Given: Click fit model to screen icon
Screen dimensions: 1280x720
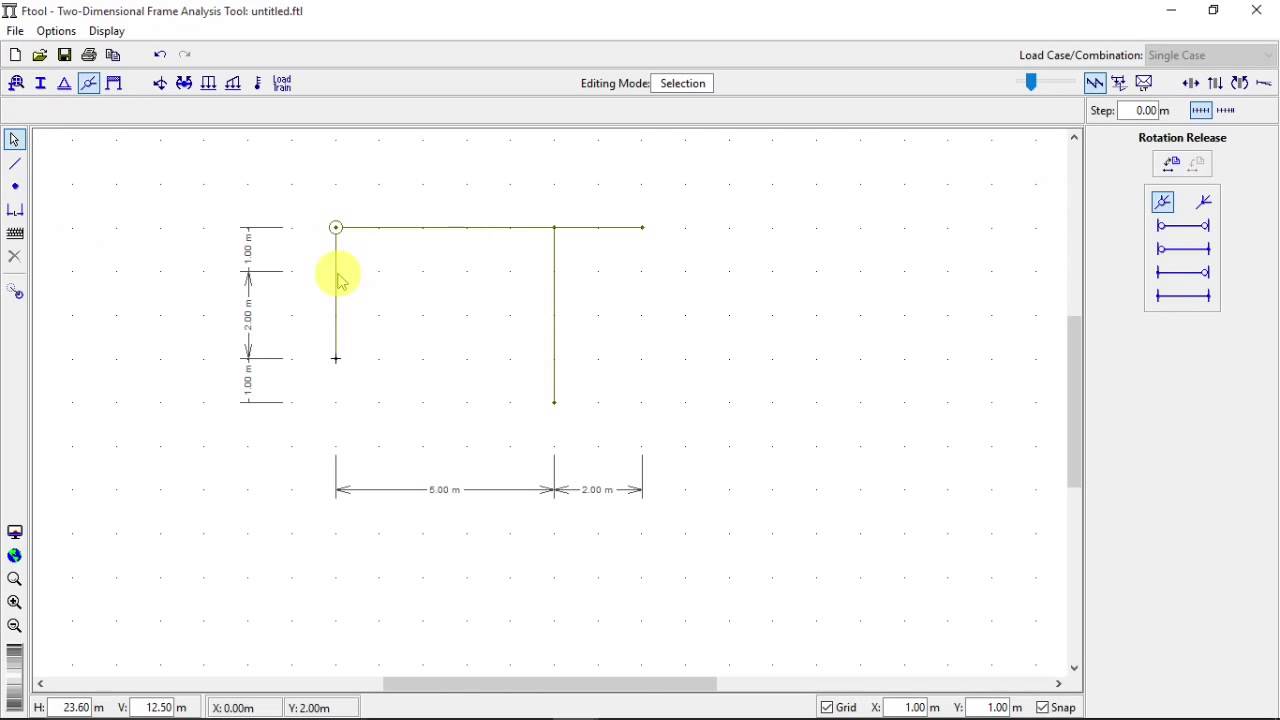Looking at the screenshot, I should [15, 533].
